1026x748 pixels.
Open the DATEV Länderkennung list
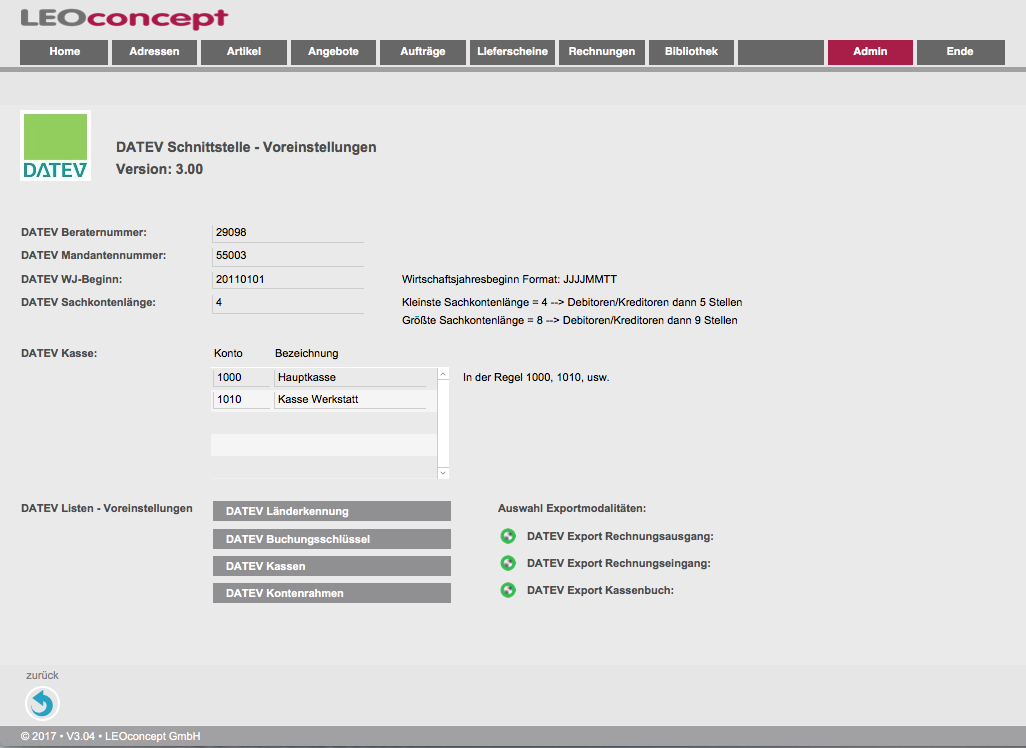332,511
